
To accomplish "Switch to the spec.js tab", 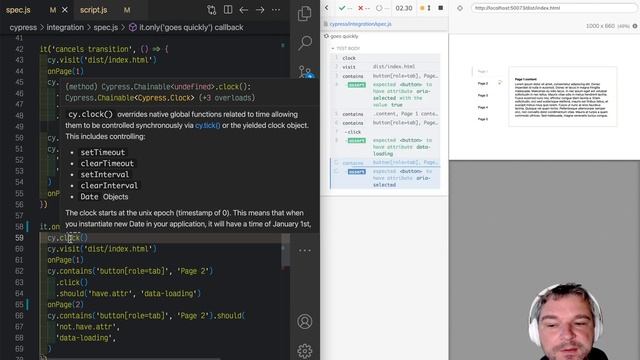I will coord(18,10).
